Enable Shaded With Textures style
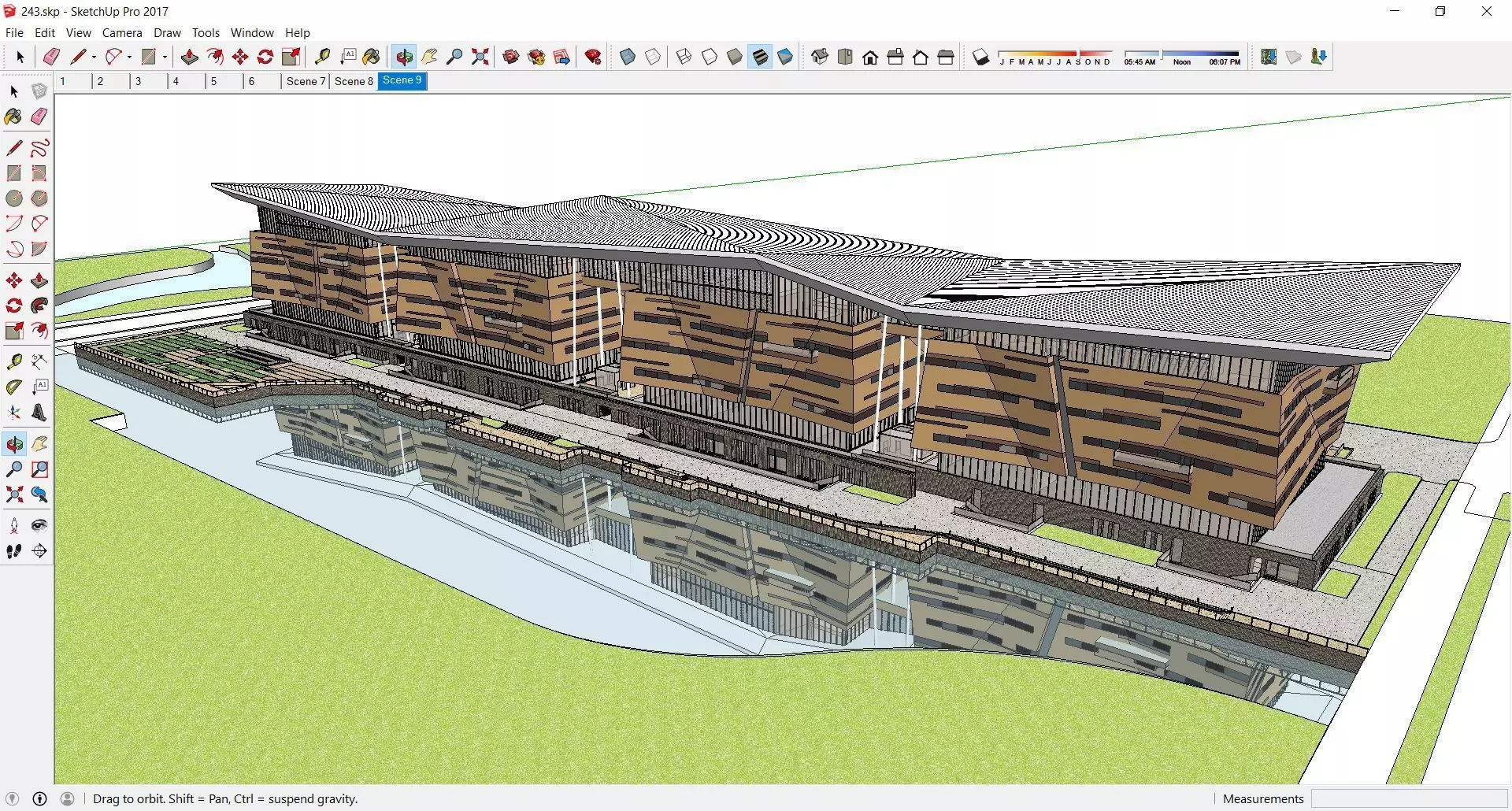The image size is (1512, 811). (759, 57)
